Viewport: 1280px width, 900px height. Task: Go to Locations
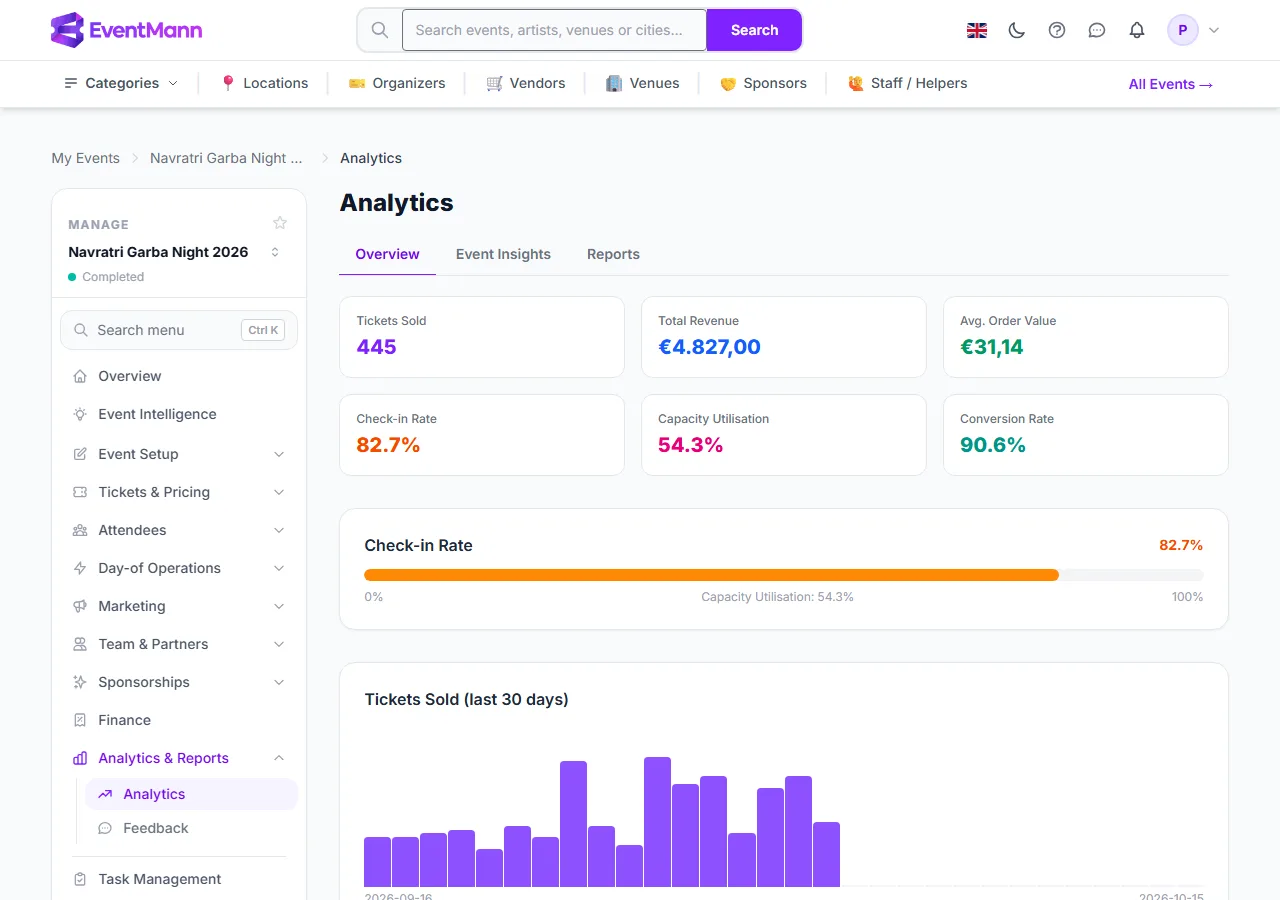coord(264,83)
